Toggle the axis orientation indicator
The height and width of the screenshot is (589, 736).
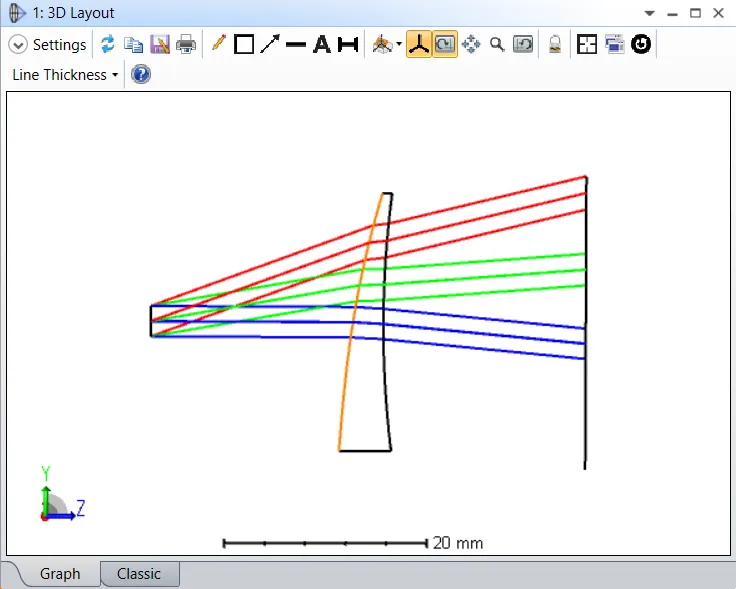(419, 45)
